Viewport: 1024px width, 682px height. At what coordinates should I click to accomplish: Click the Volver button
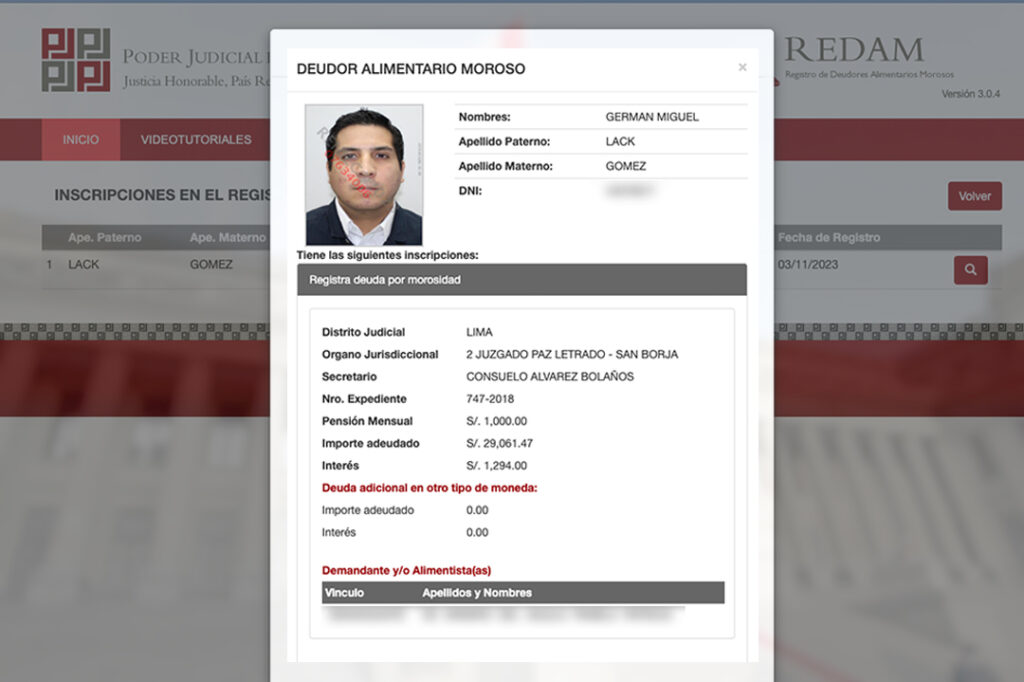pos(974,196)
